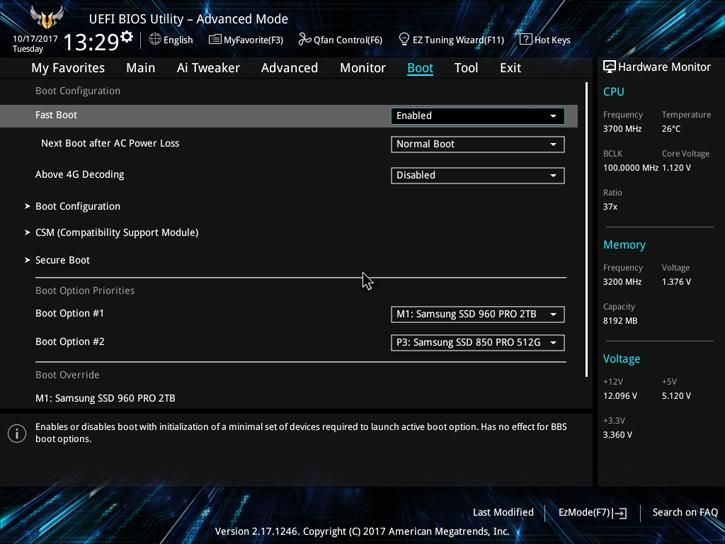Click the info icon beside the help text
The width and height of the screenshot is (725, 544).
[17, 434]
